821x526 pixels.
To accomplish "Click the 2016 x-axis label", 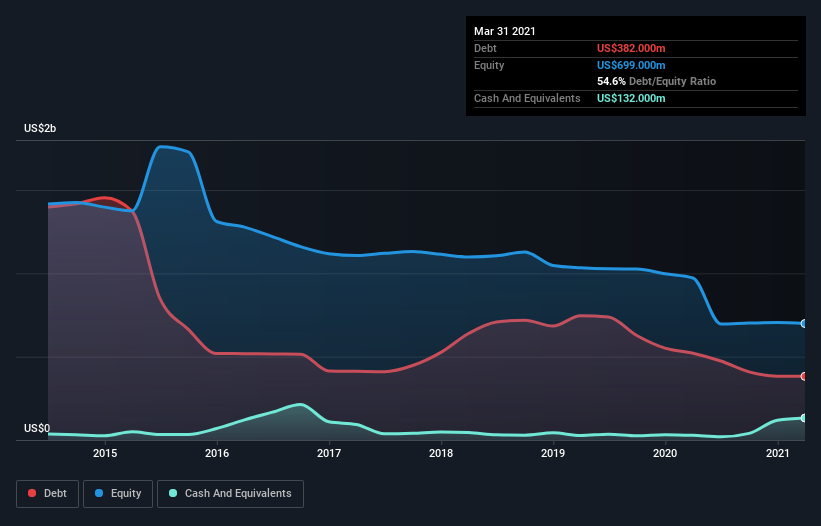I will tap(217, 453).
